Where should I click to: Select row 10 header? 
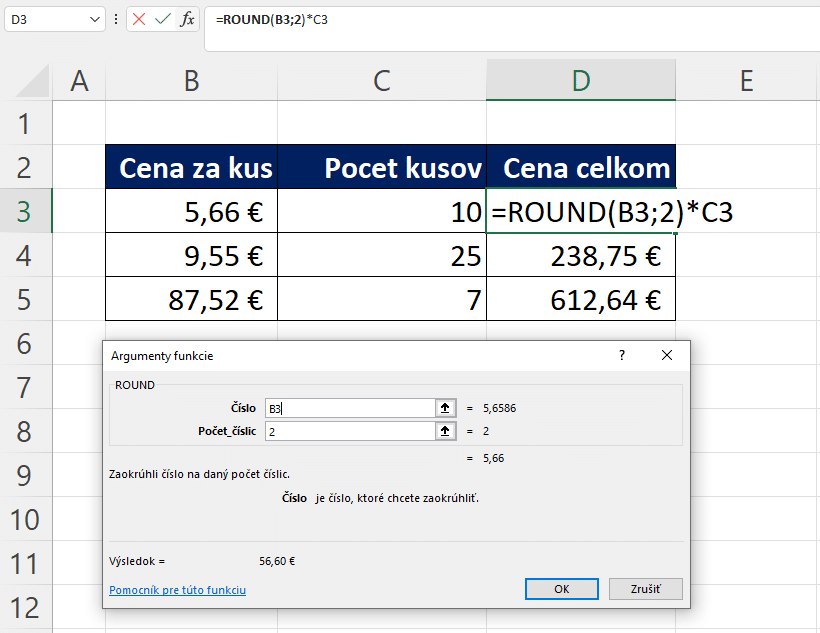25,519
